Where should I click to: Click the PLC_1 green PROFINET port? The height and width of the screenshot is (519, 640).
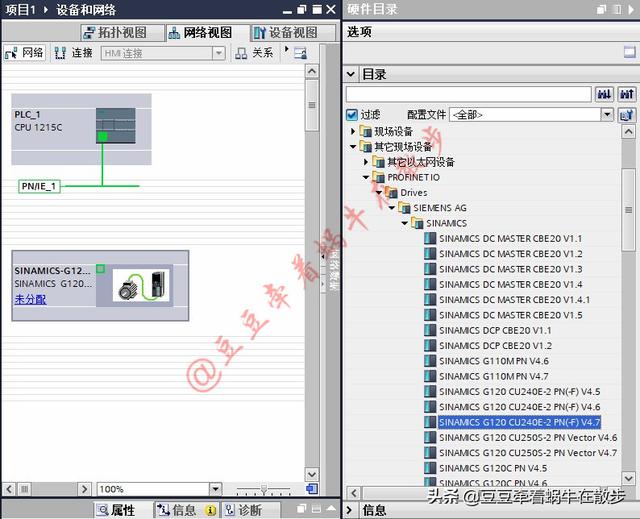click(102, 136)
